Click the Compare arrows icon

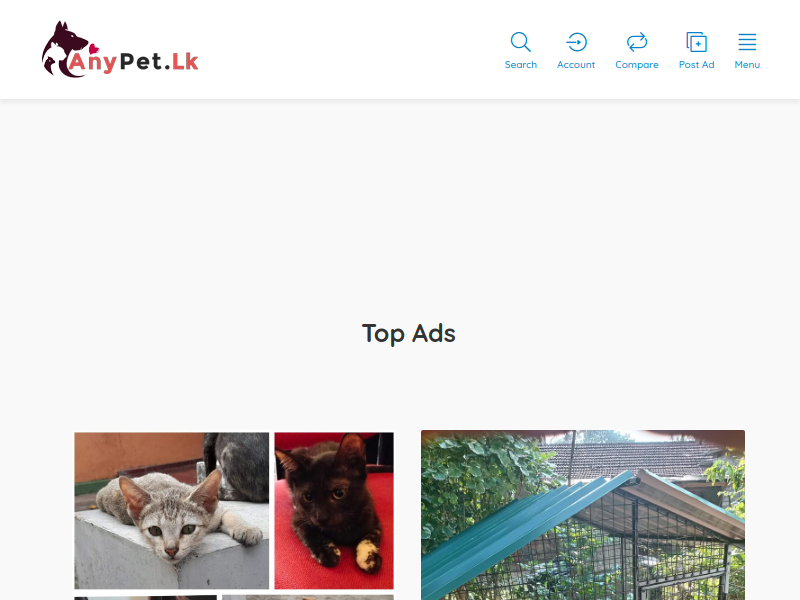(637, 42)
